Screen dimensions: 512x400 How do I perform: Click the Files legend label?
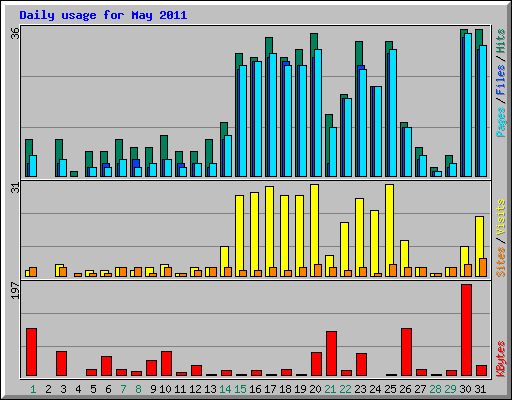pyautogui.click(x=501, y=79)
